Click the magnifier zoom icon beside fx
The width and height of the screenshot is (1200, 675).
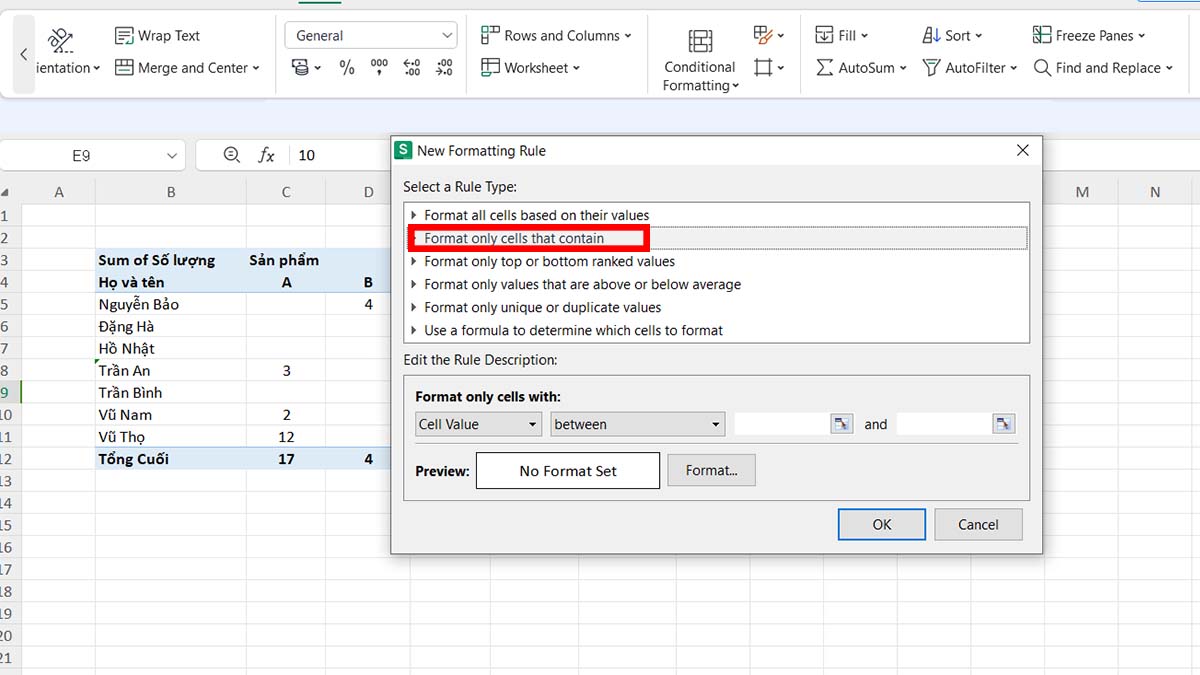click(232, 155)
